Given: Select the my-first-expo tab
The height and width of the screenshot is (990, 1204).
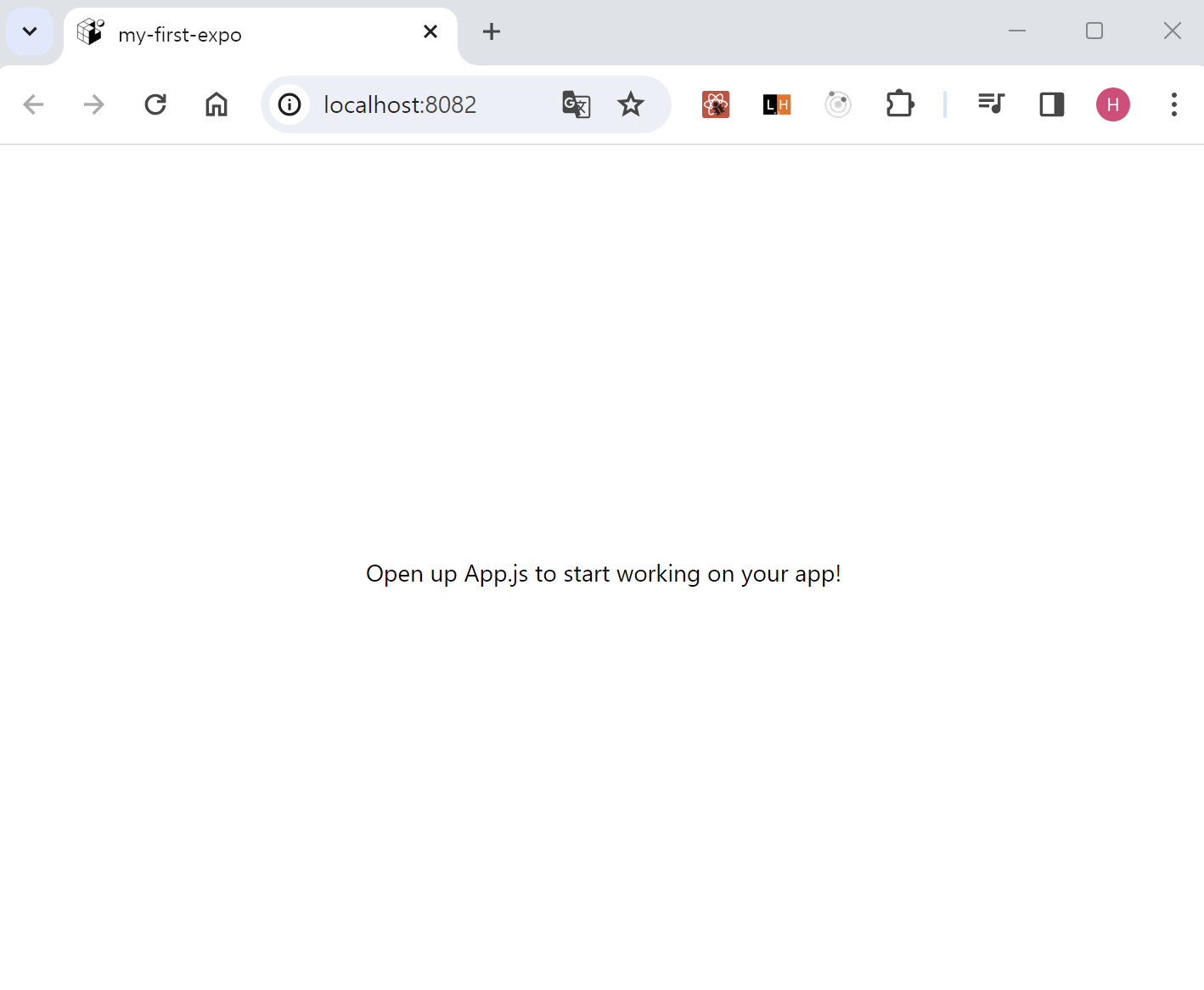Looking at the screenshot, I should click(255, 34).
